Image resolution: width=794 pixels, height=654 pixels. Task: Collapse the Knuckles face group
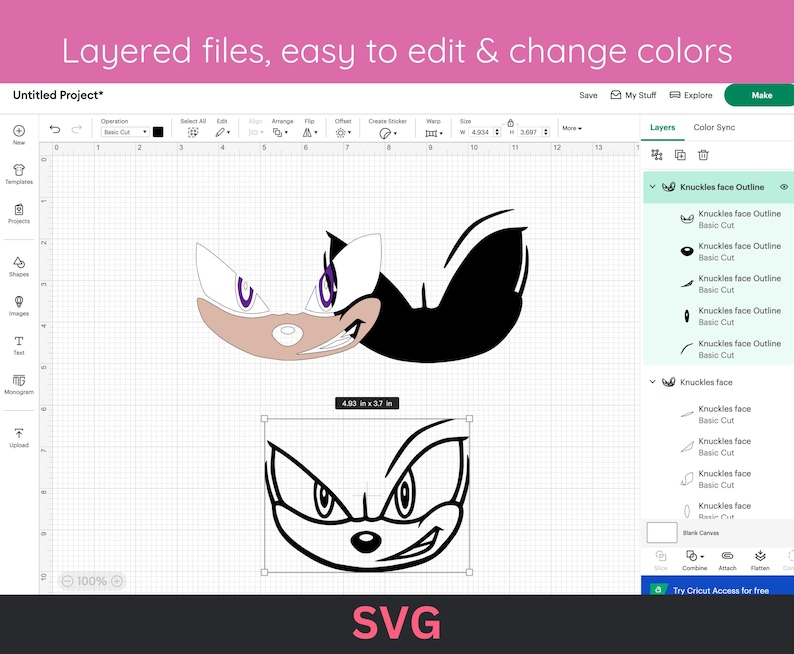pyautogui.click(x=653, y=382)
